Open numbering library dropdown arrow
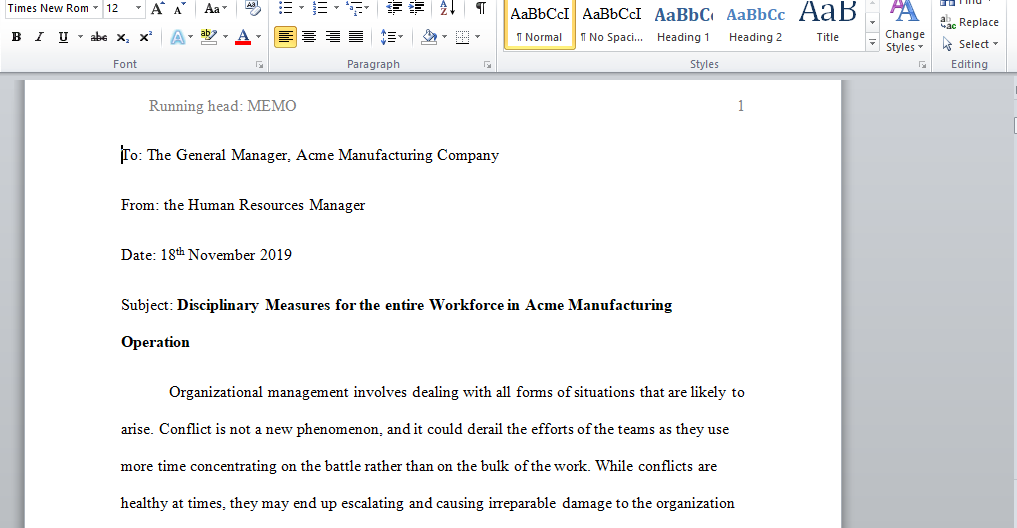 pos(336,8)
